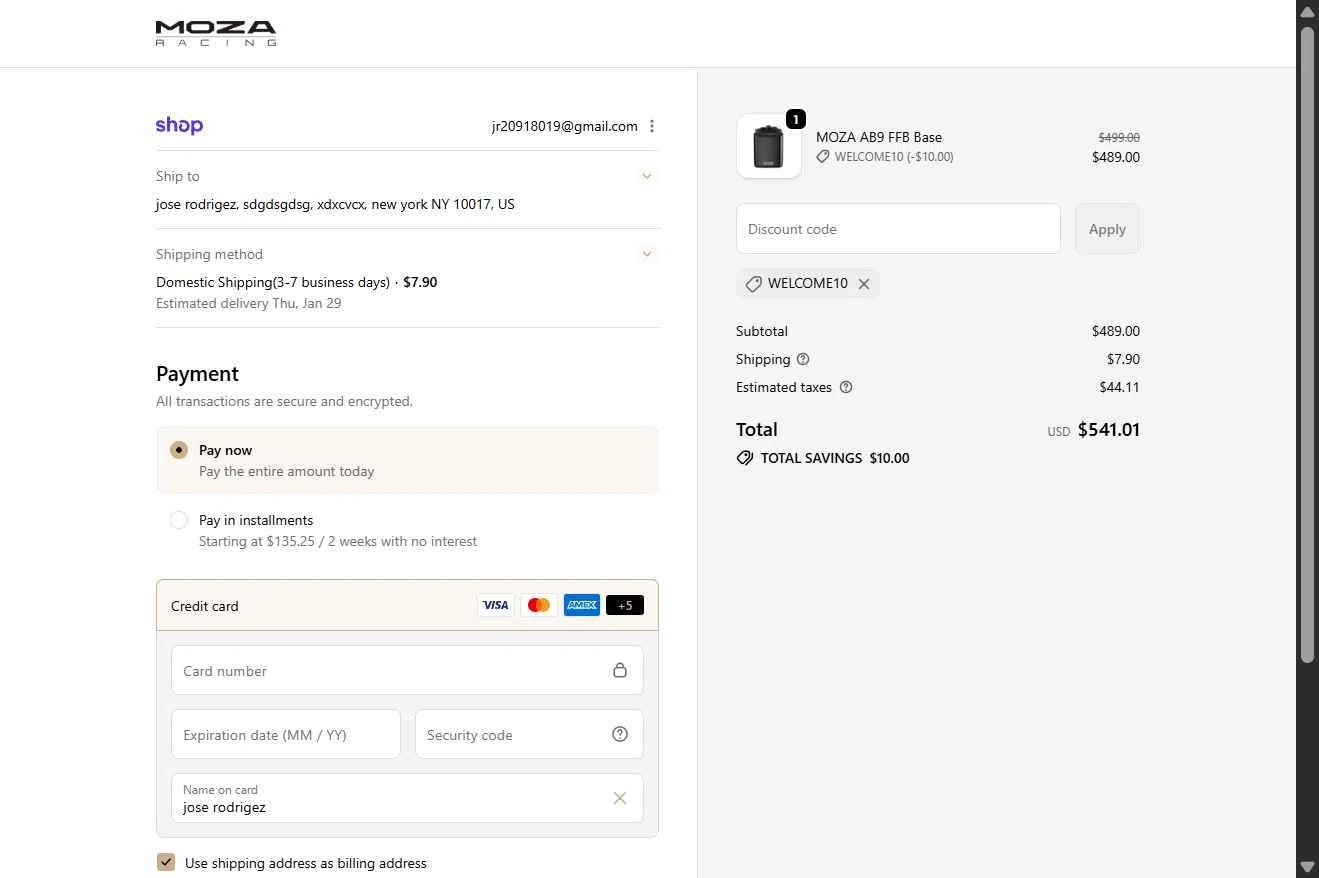Click the lock icon in Card number
Image resolution: width=1319 pixels, height=878 pixels.
coord(620,670)
